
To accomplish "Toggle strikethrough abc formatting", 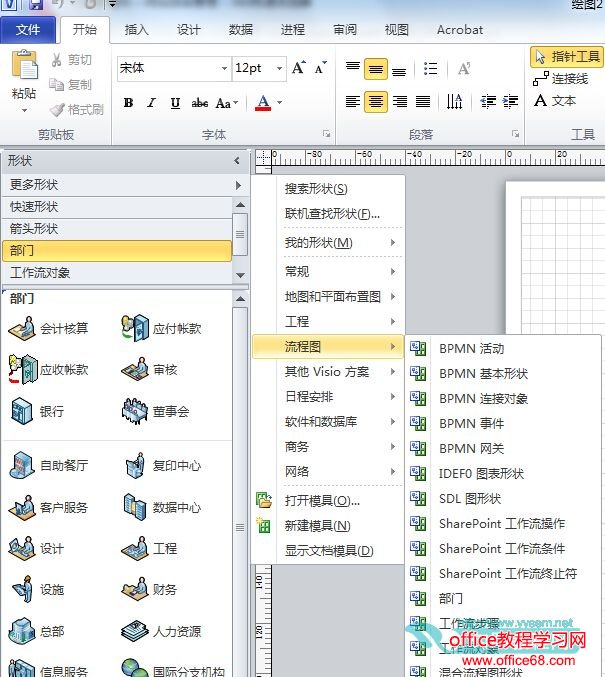I will coord(200,103).
